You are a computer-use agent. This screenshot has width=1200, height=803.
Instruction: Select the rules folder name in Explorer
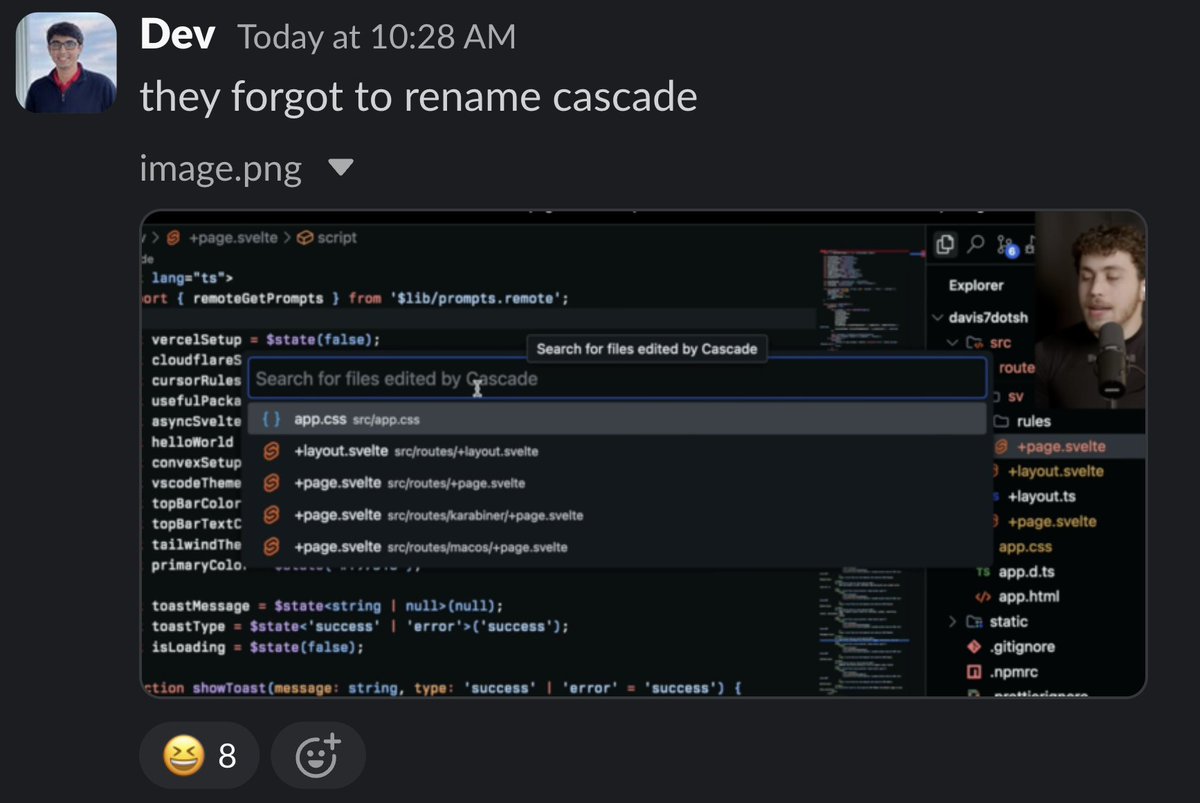[1035, 421]
